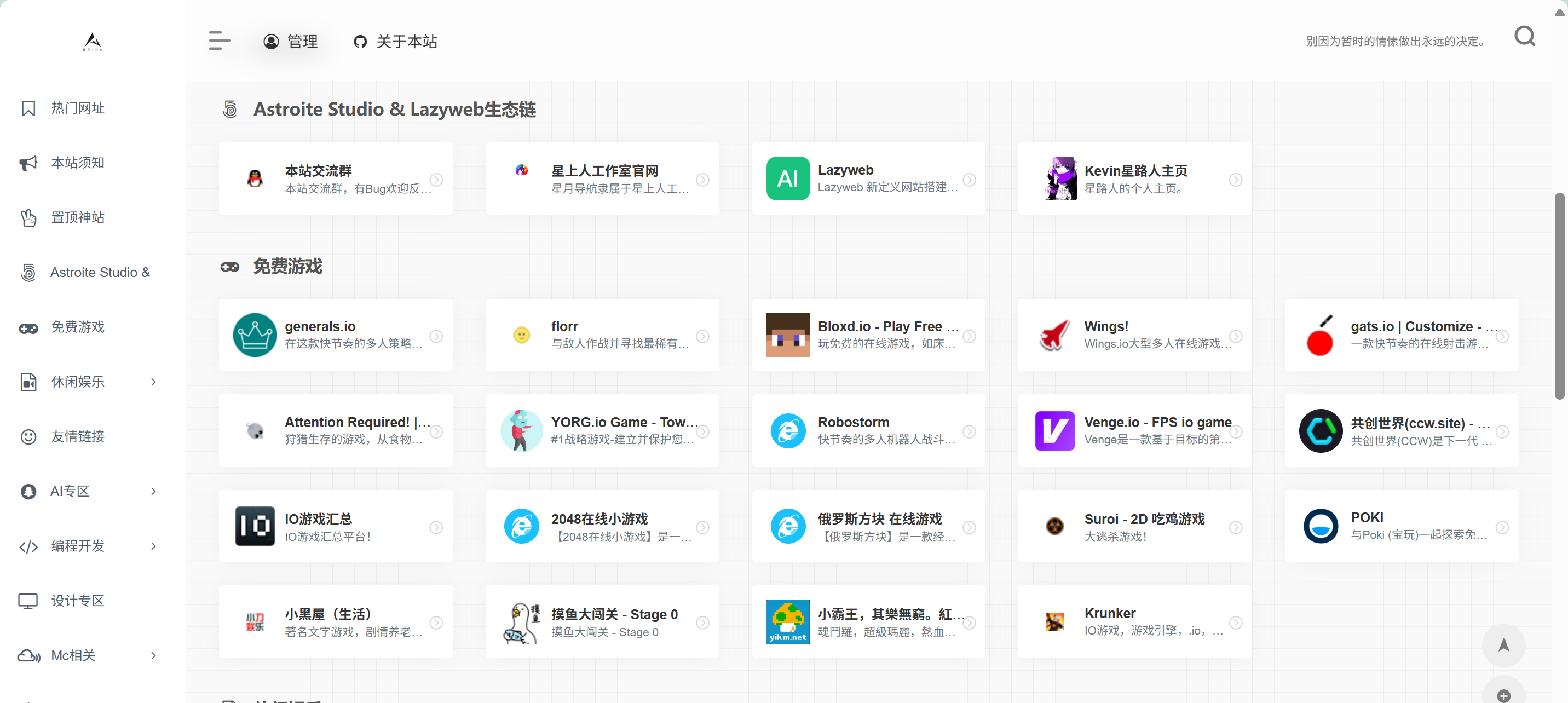Open the search magnifier icon
The height and width of the screenshot is (703, 1568).
[1524, 37]
